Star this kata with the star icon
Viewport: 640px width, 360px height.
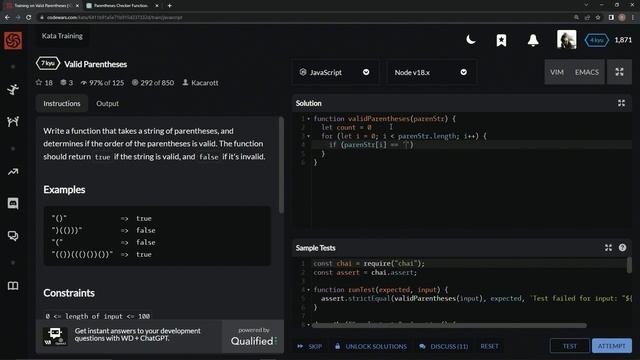coord(39,82)
